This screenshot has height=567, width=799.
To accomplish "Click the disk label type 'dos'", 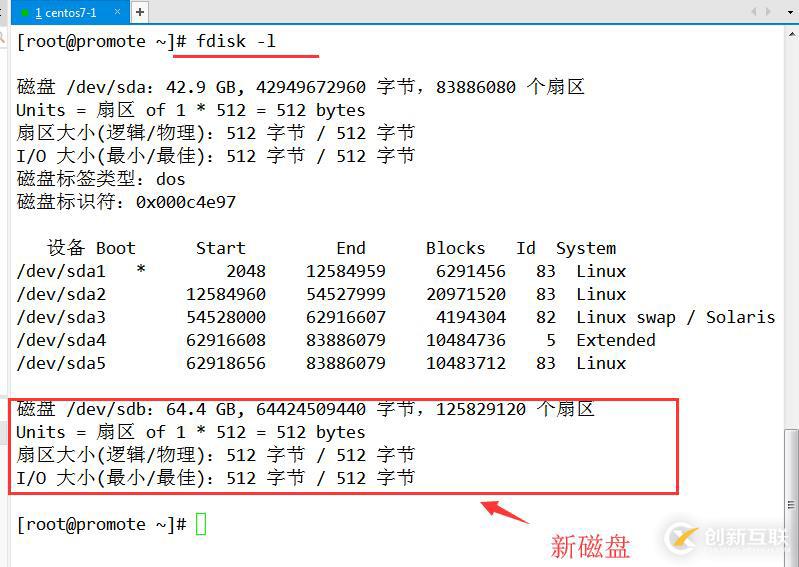I will (171, 179).
